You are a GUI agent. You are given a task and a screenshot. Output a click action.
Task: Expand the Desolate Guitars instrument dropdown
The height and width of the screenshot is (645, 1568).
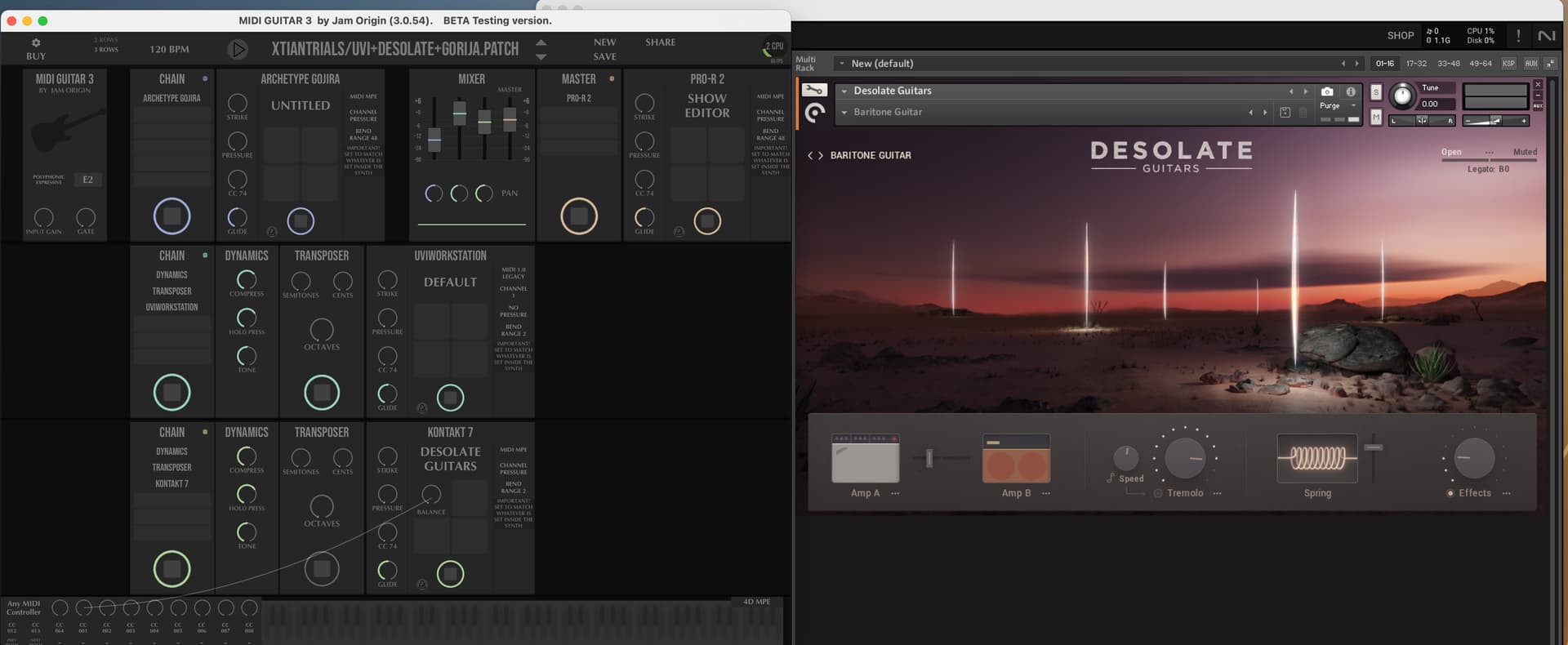pyautogui.click(x=844, y=91)
